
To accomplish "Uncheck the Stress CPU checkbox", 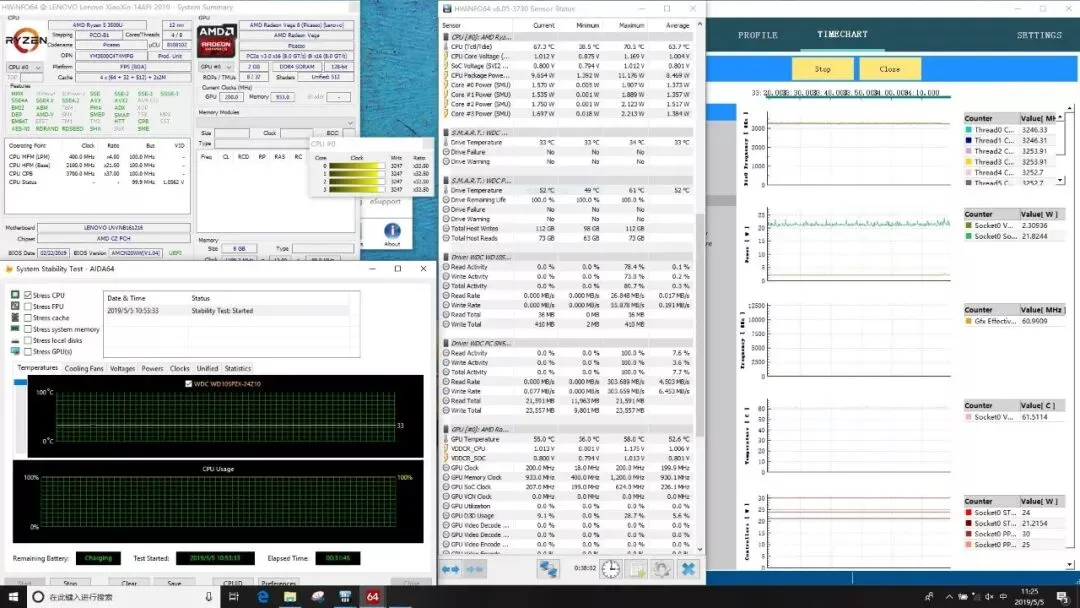I will pos(28,295).
